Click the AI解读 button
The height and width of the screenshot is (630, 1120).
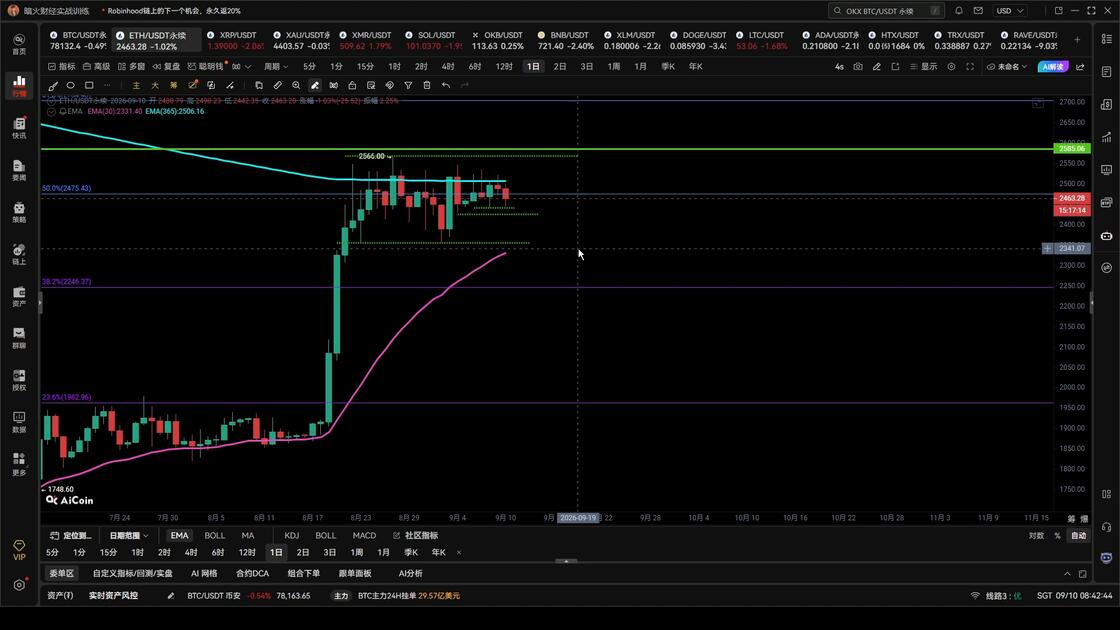click(1053, 66)
